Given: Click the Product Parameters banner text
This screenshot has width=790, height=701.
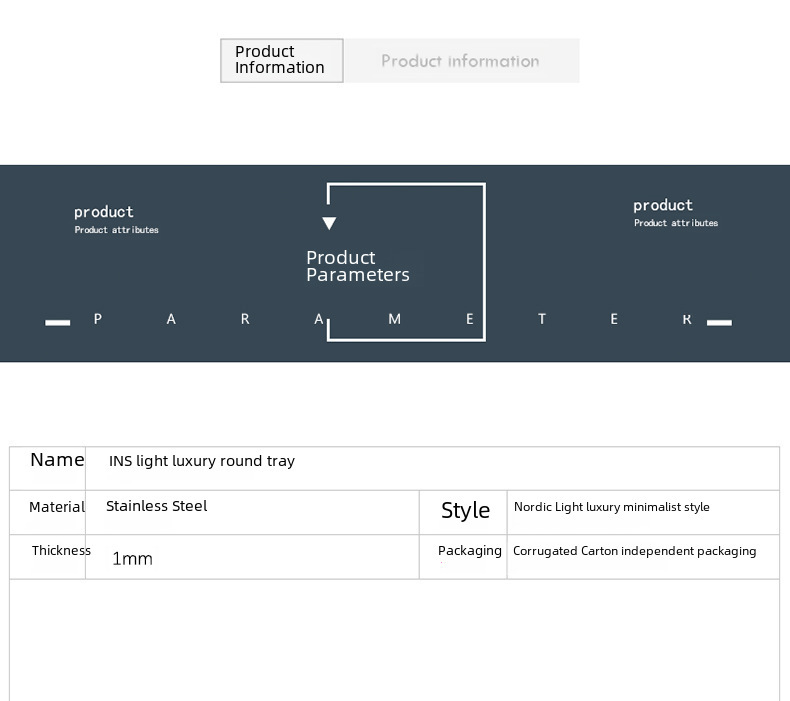Looking at the screenshot, I should coord(357,266).
